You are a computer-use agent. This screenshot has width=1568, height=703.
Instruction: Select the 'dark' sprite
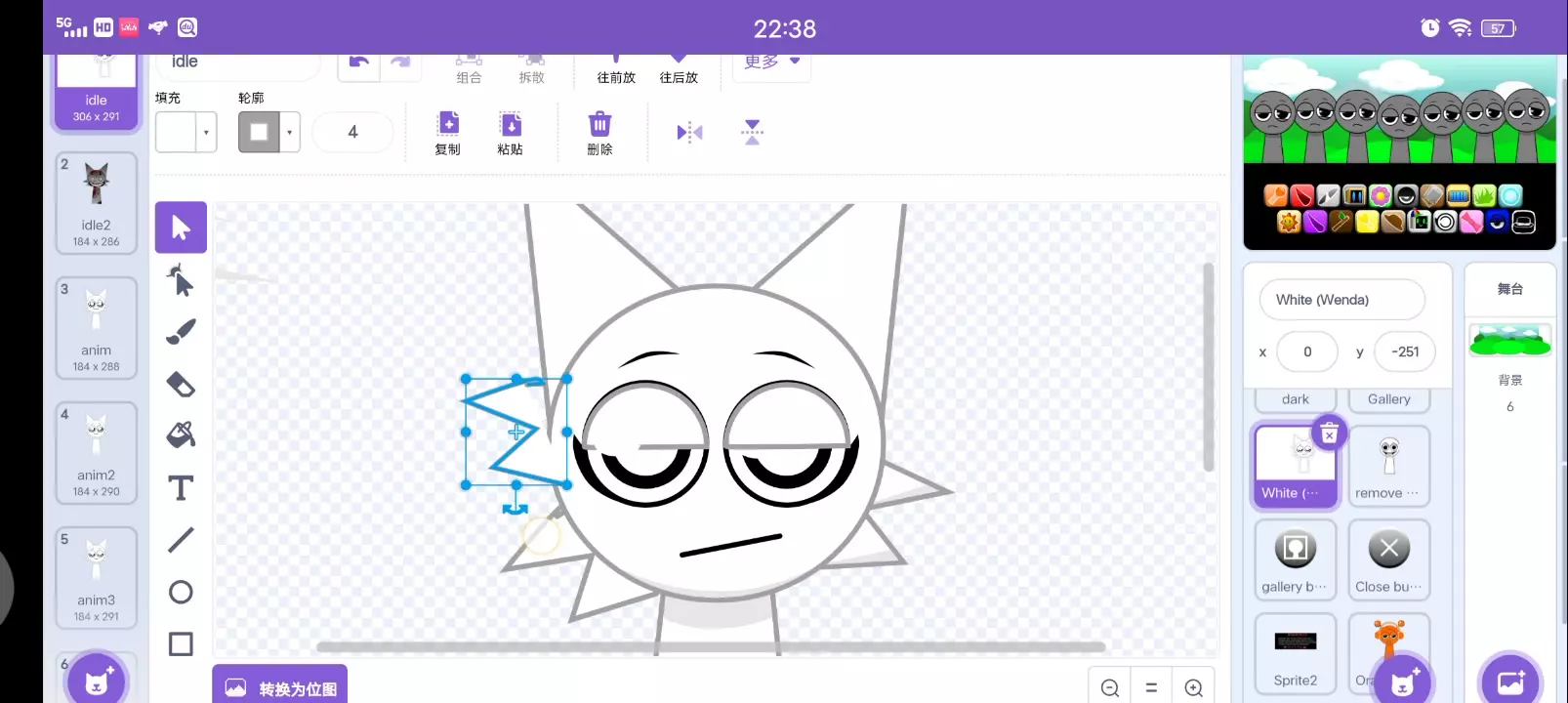tap(1296, 399)
